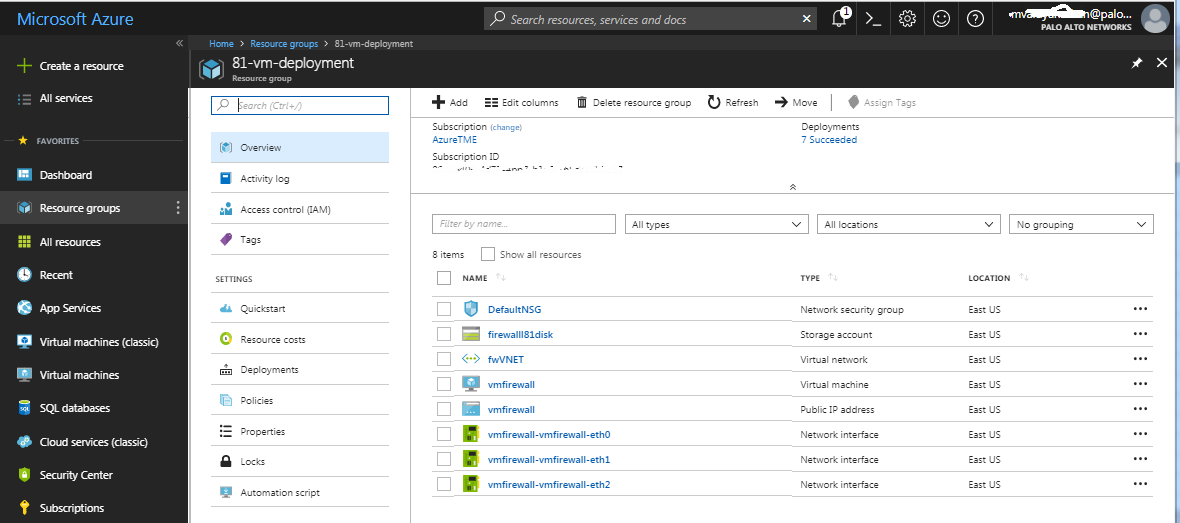The height and width of the screenshot is (523, 1180).
Task: Click the Refresh toolbar button
Action: point(733,102)
